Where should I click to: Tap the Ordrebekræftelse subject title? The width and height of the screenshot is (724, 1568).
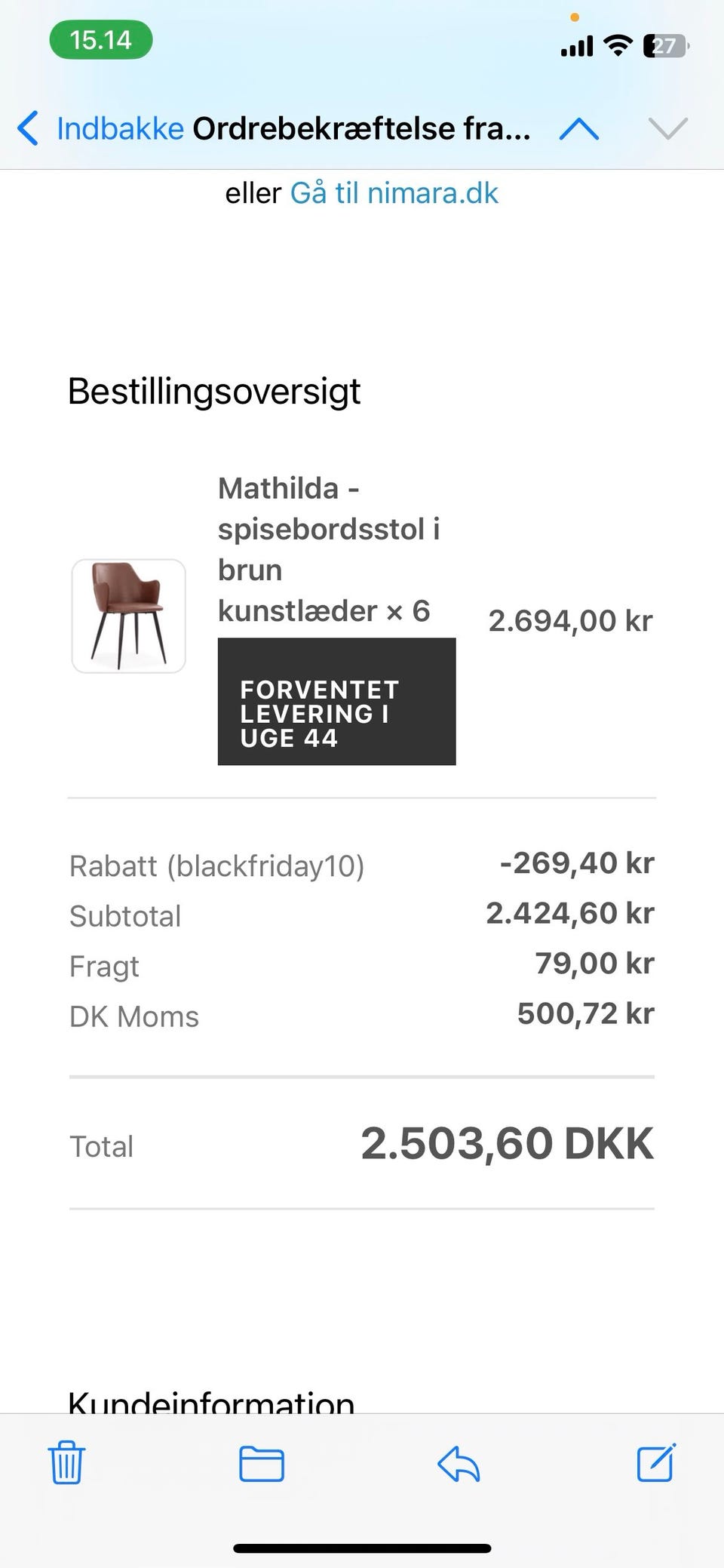(361, 128)
